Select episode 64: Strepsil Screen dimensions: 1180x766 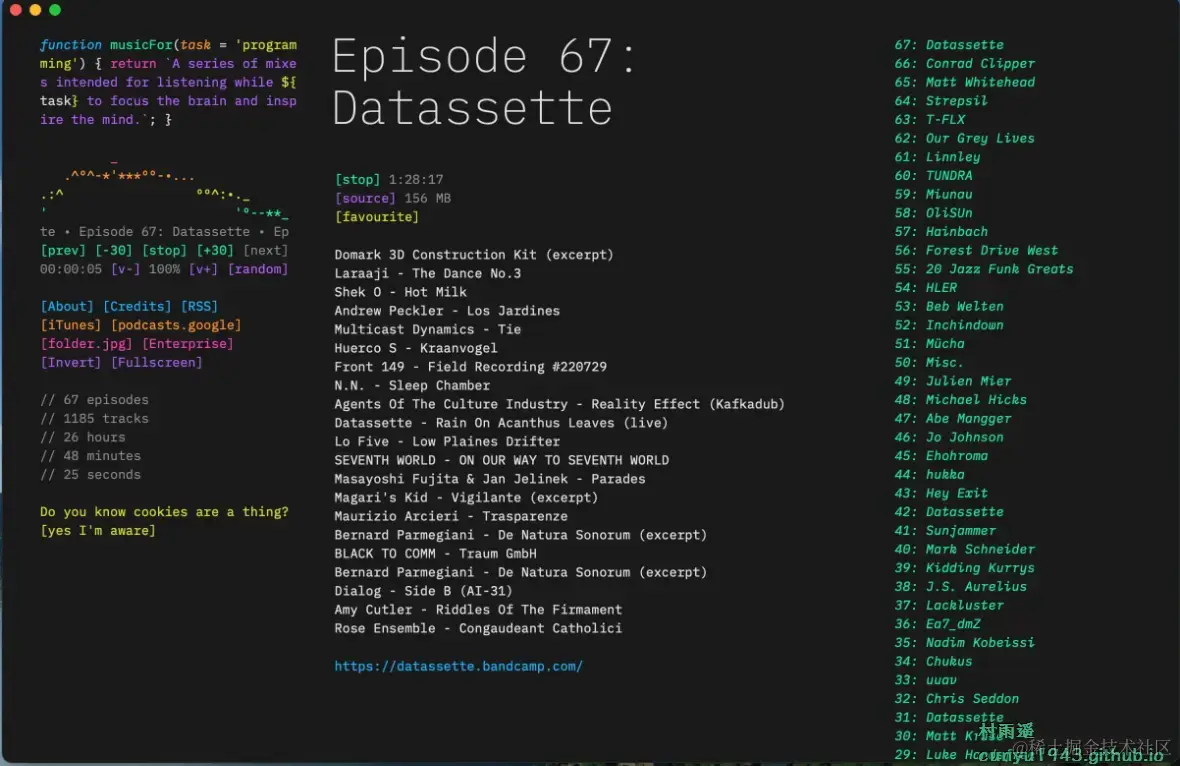click(x=941, y=101)
